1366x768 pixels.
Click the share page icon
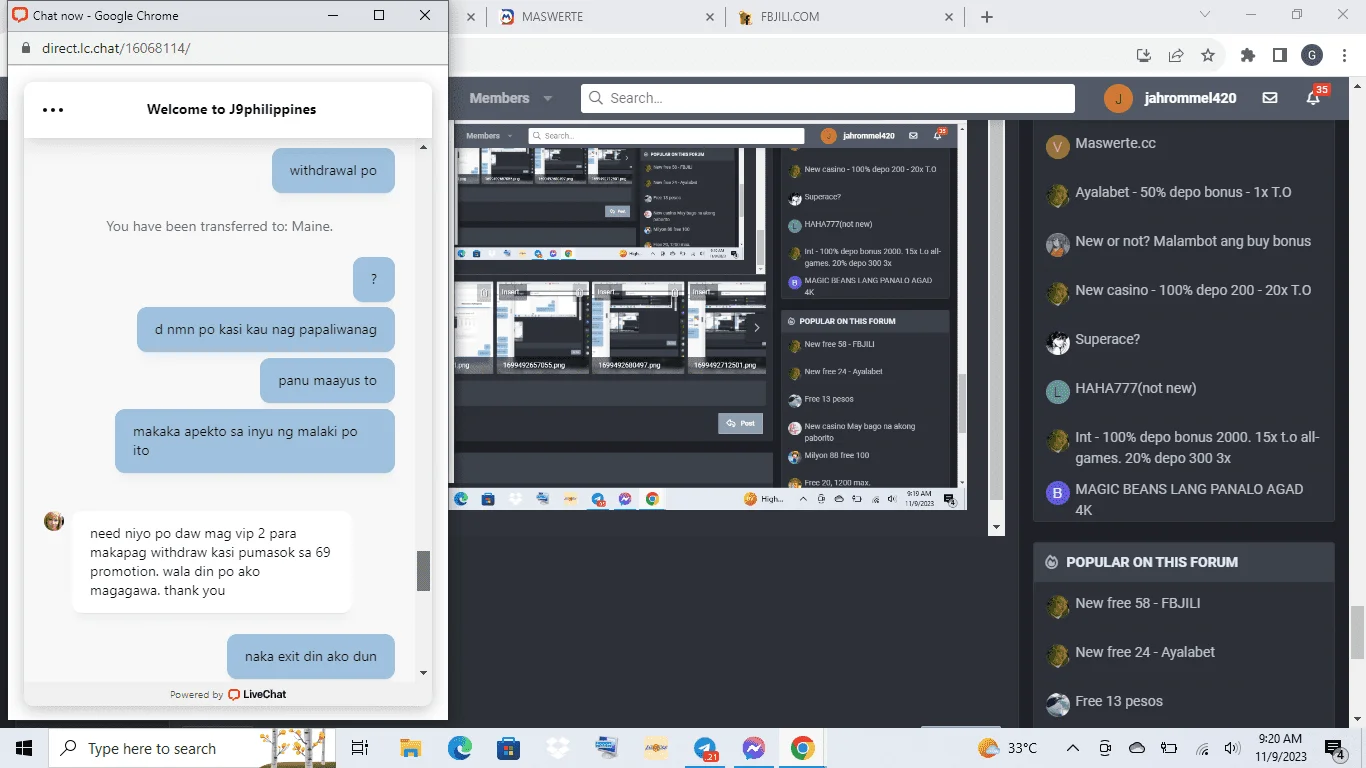click(x=1176, y=55)
